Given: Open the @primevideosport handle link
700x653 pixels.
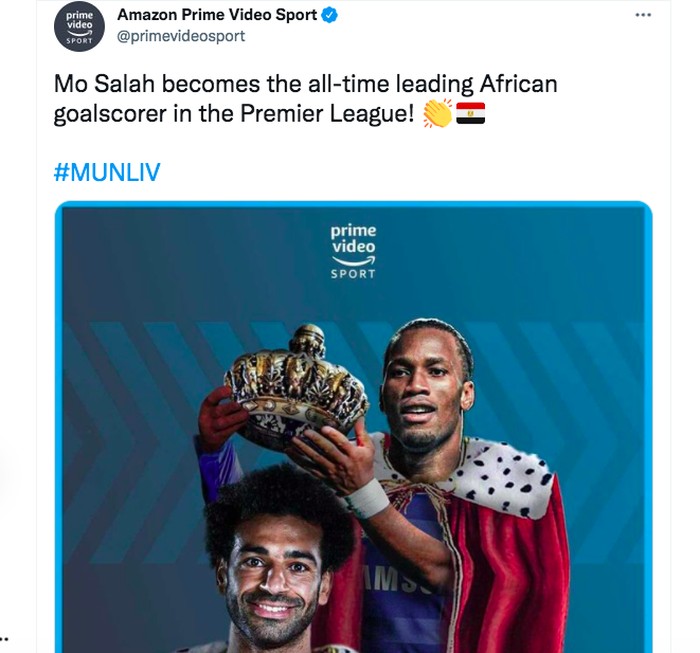Looking at the screenshot, I should pyautogui.click(x=181, y=37).
